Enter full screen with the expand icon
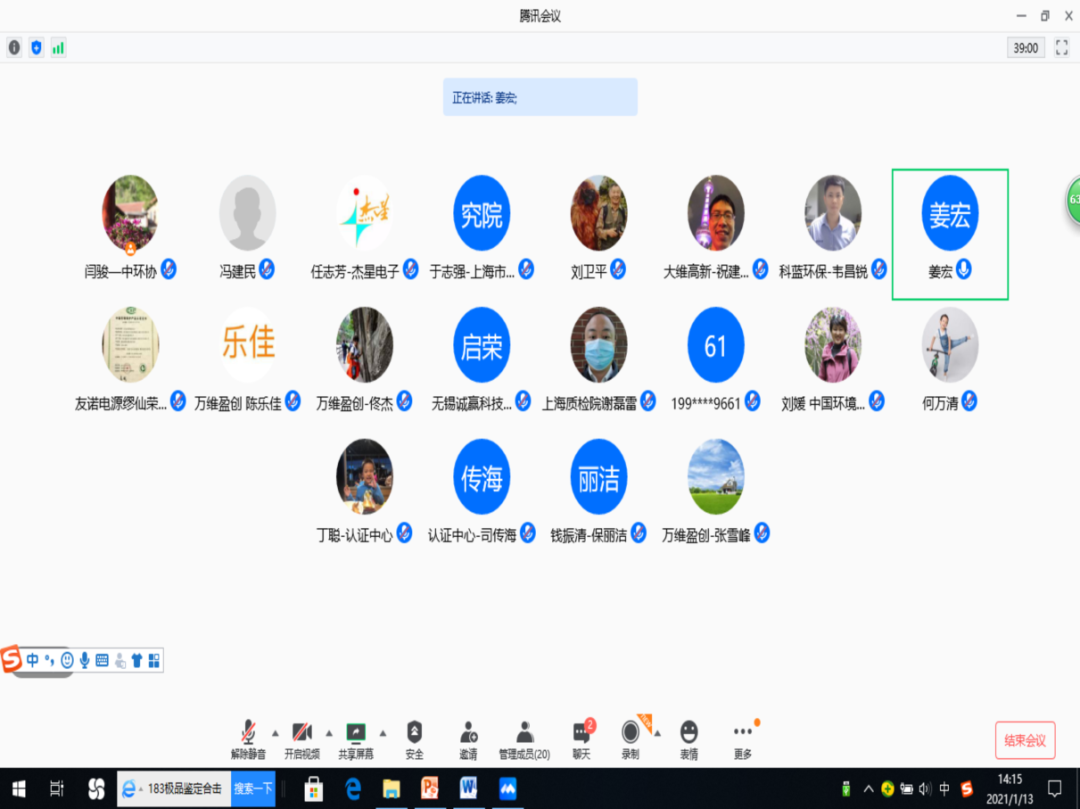 click(x=1061, y=48)
